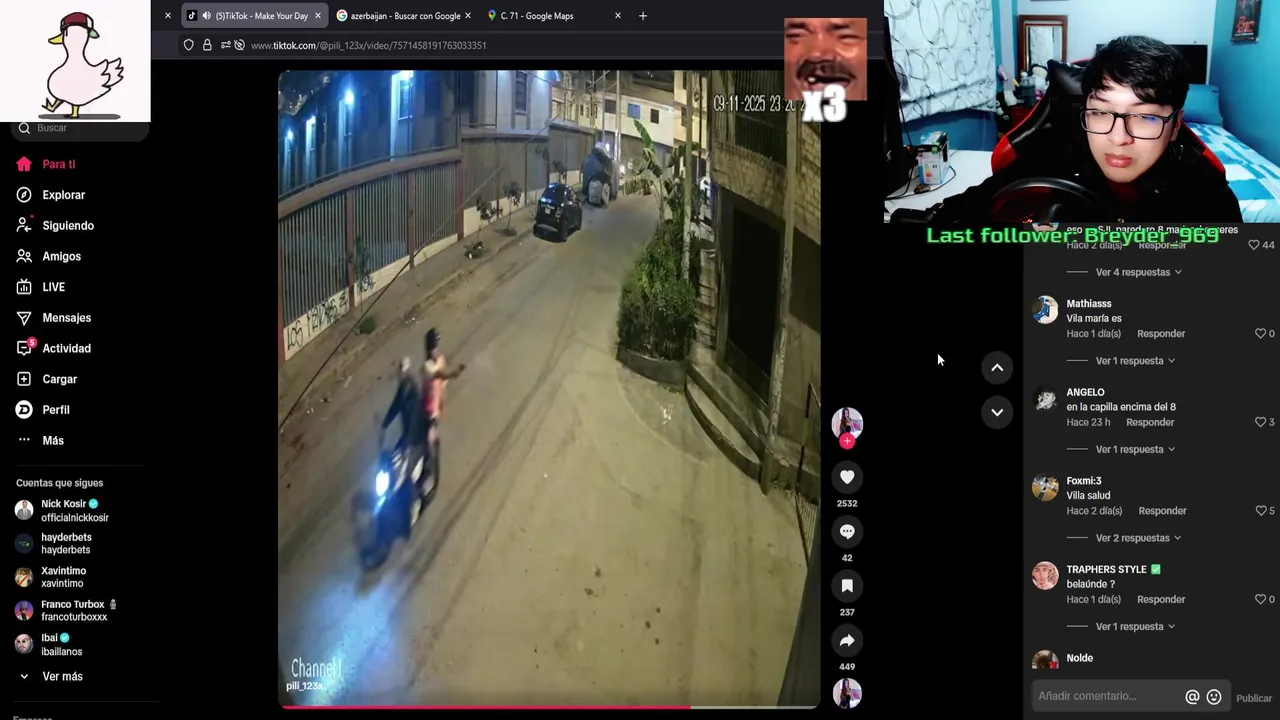Reply to ANGELO comment

point(1150,422)
